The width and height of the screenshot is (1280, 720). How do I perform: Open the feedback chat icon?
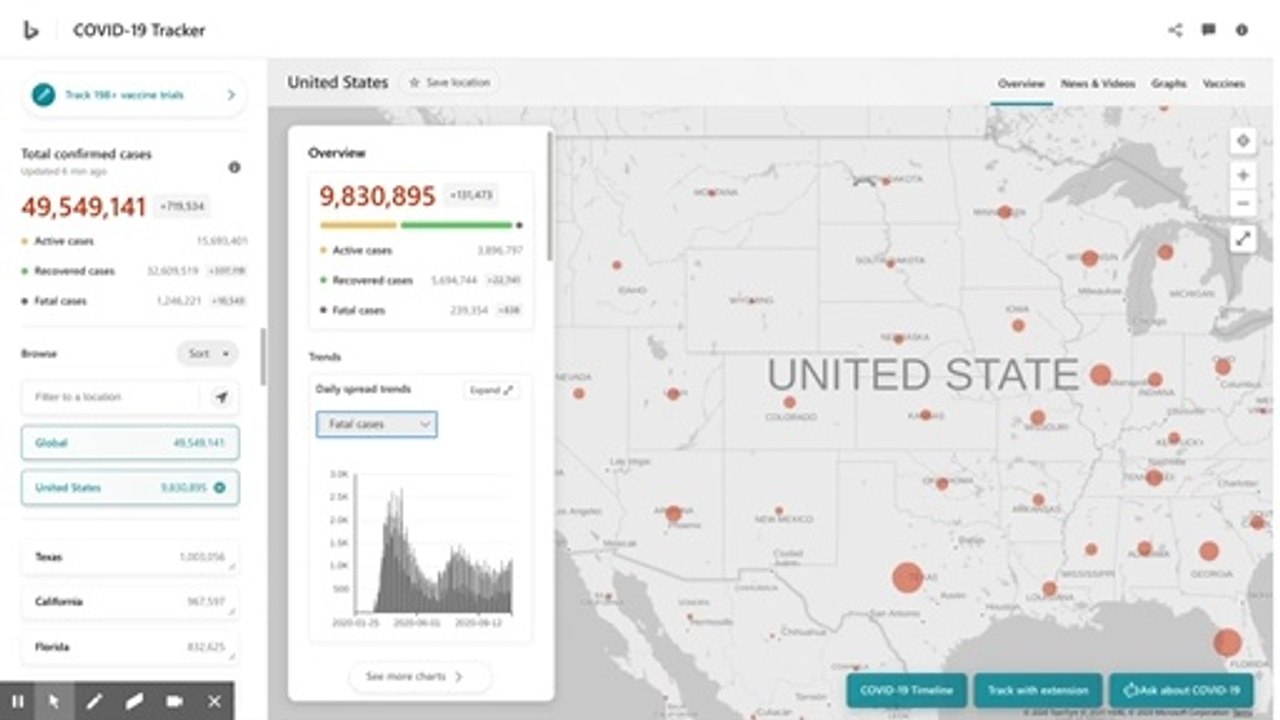pyautogui.click(x=1208, y=30)
